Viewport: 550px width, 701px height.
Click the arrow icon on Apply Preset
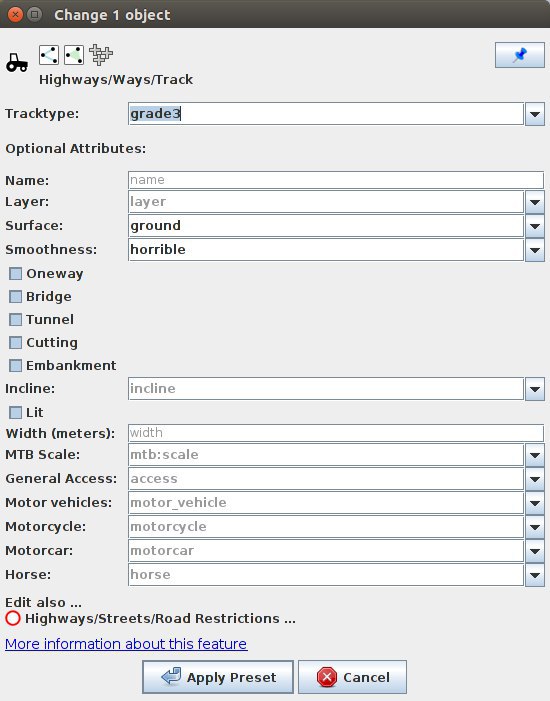click(171, 676)
